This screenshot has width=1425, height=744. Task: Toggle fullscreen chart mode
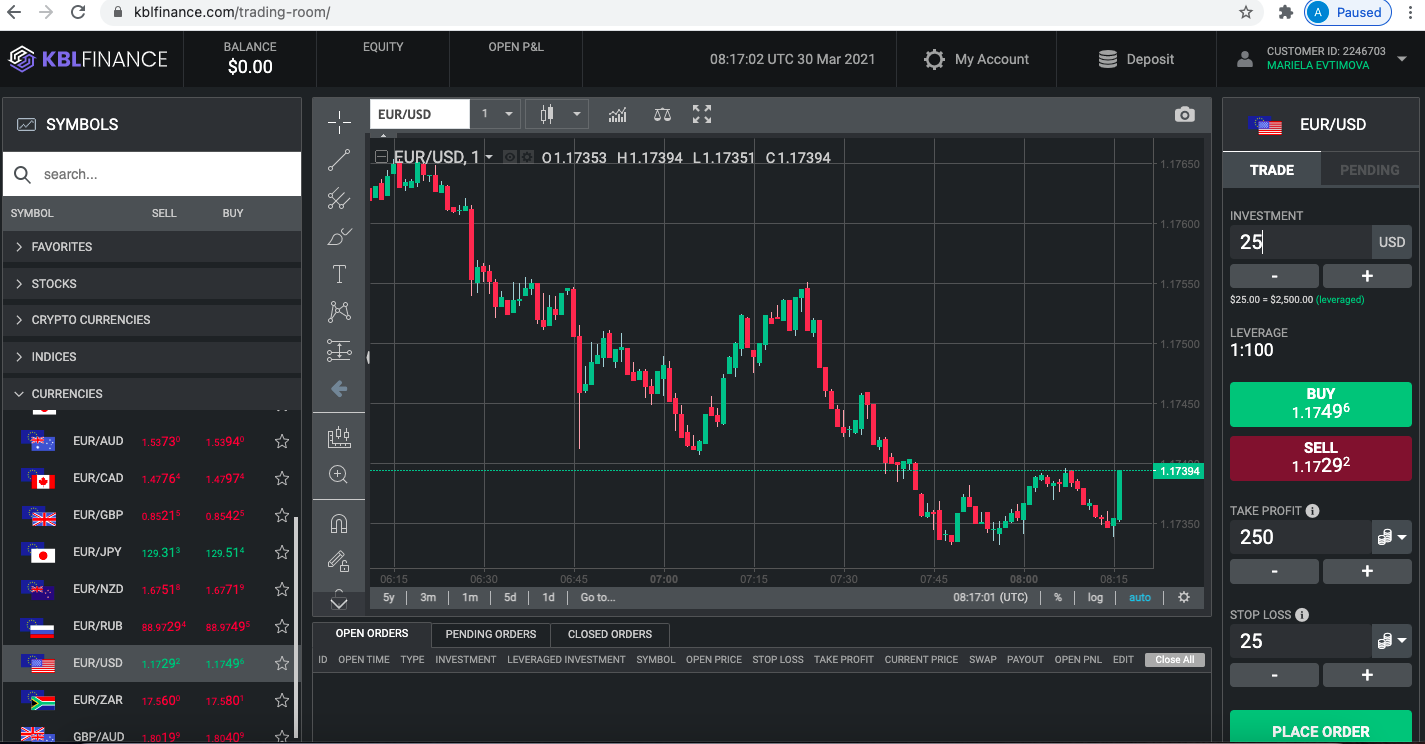click(702, 114)
